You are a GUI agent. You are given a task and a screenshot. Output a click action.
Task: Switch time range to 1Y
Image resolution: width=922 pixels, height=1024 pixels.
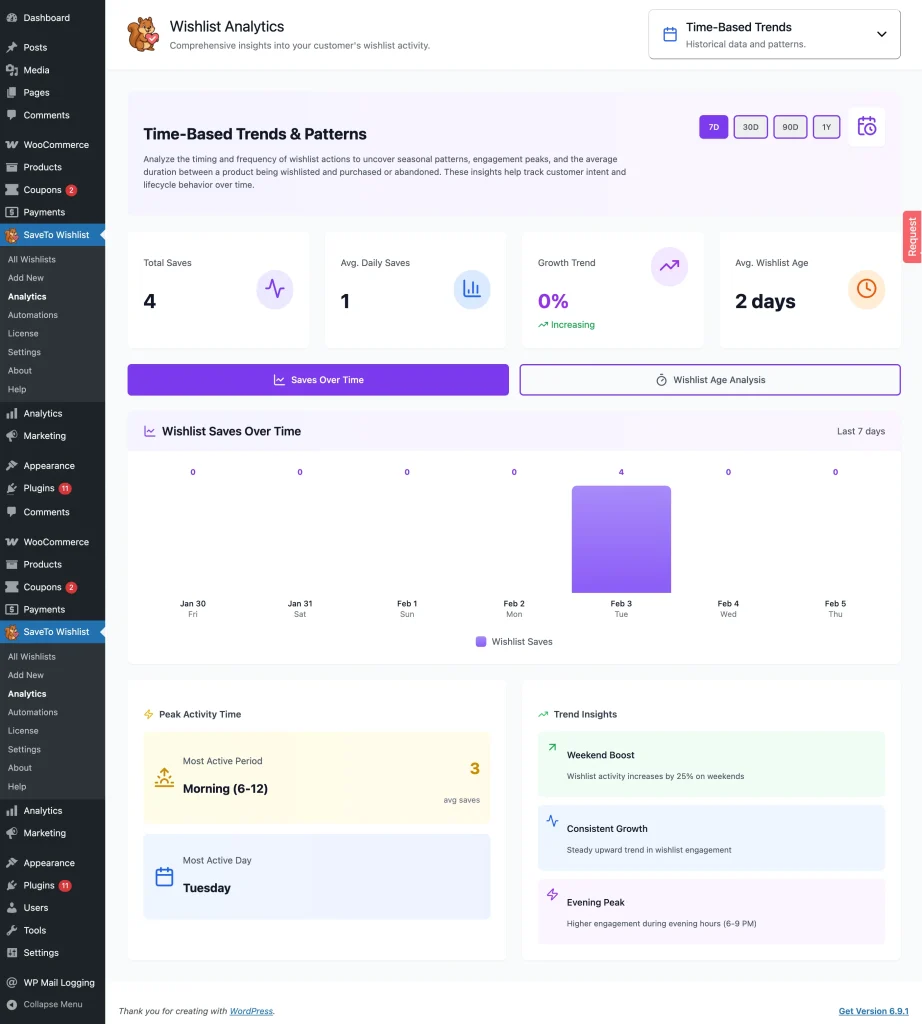(826, 127)
